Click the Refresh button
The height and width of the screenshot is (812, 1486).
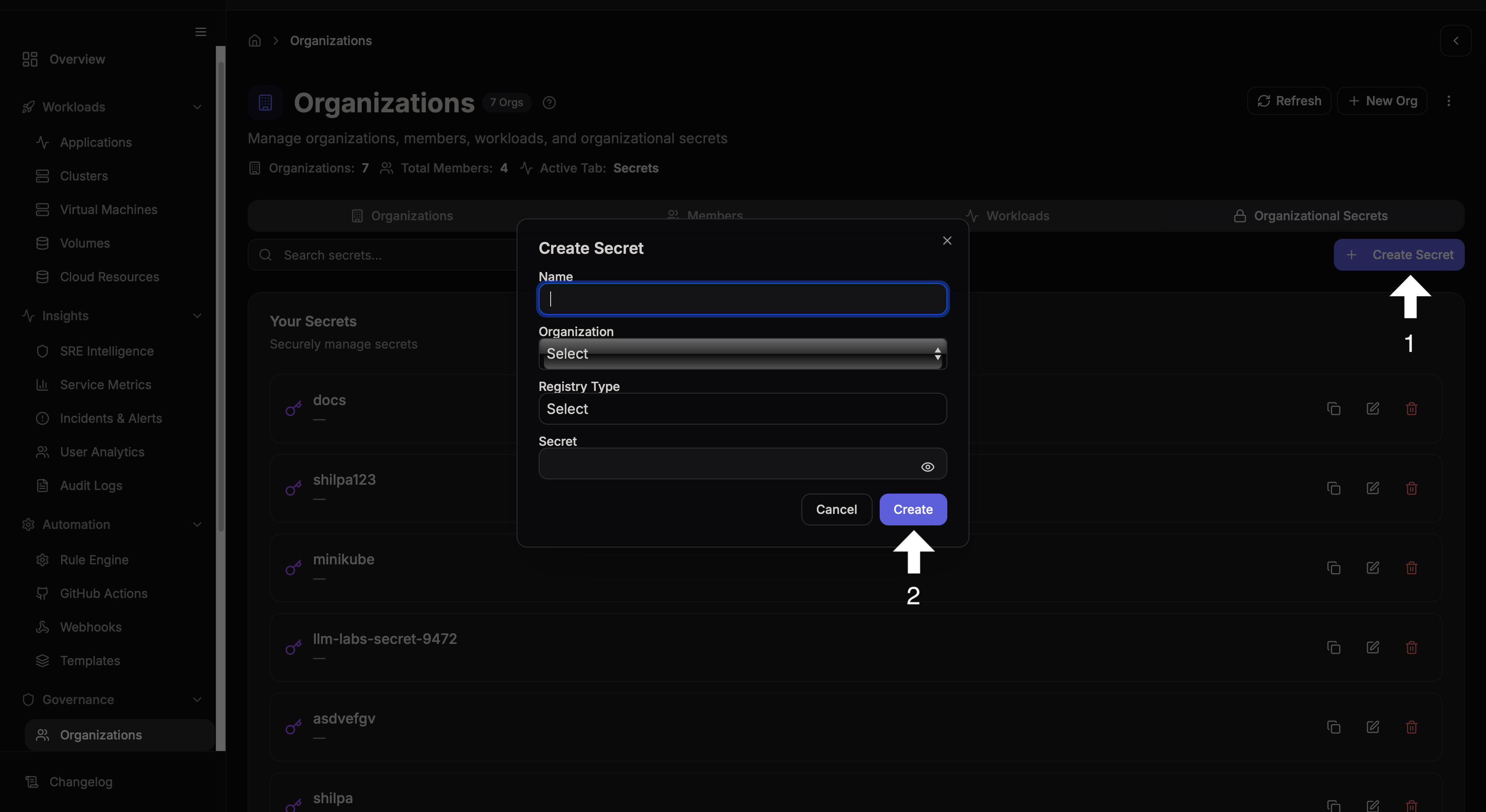[1289, 100]
